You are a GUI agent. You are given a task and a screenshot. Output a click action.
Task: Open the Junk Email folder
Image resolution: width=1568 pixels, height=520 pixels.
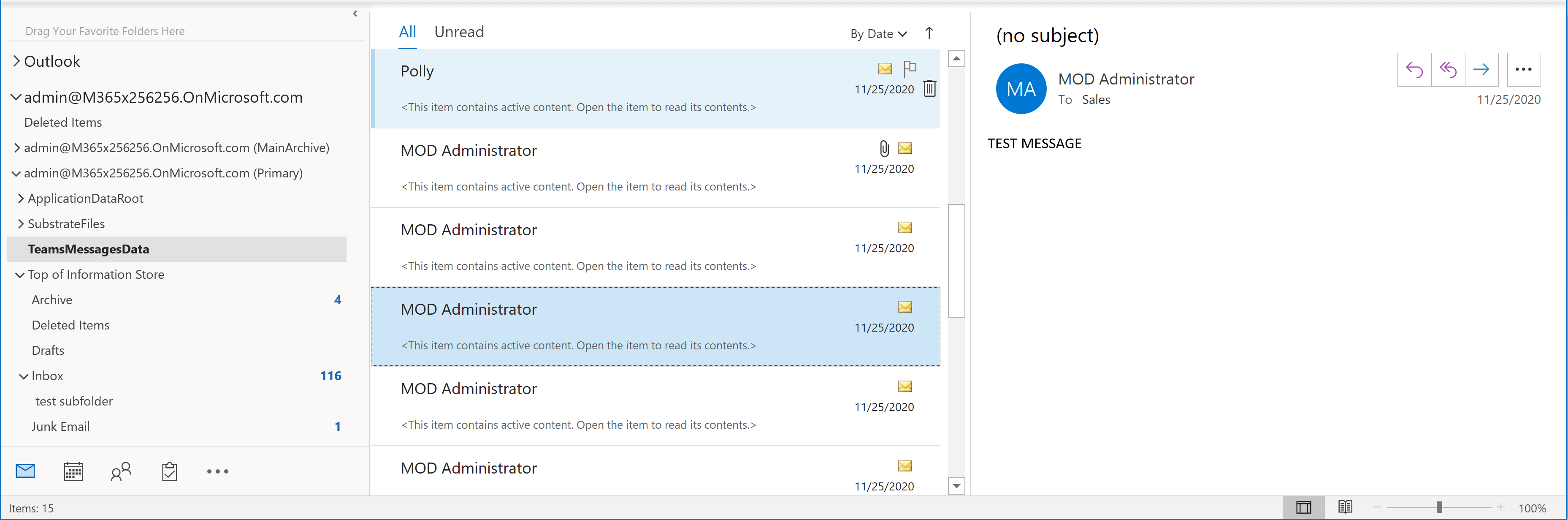click(x=60, y=427)
